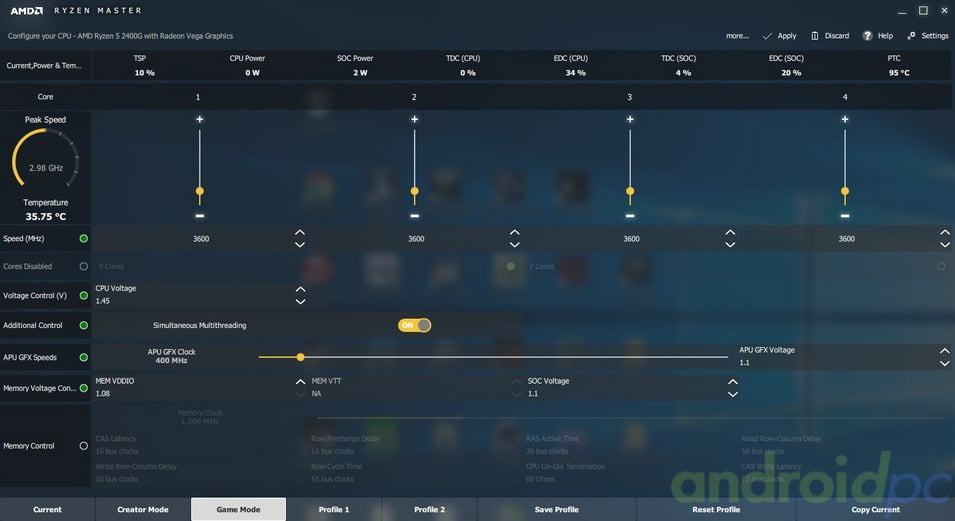Toggle the Speed (MHz) control indicator
The image size is (955, 521).
tap(83, 239)
